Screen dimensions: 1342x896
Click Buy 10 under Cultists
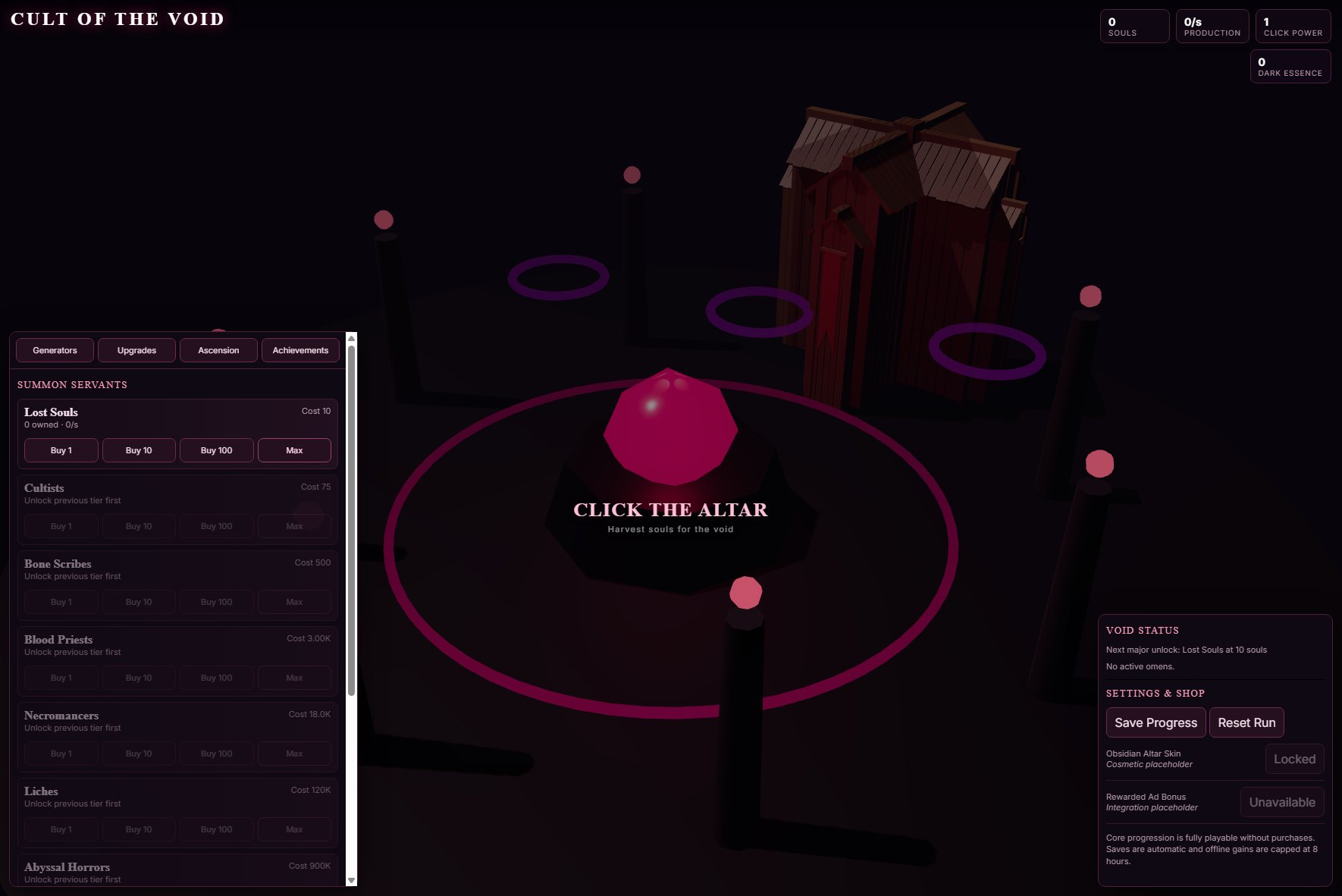tap(139, 526)
